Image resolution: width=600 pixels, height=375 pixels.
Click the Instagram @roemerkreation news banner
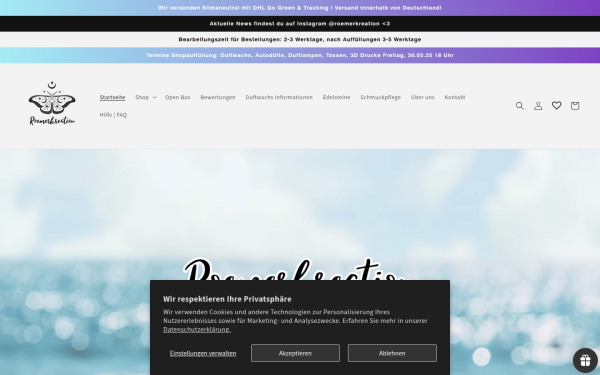coord(300,24)
